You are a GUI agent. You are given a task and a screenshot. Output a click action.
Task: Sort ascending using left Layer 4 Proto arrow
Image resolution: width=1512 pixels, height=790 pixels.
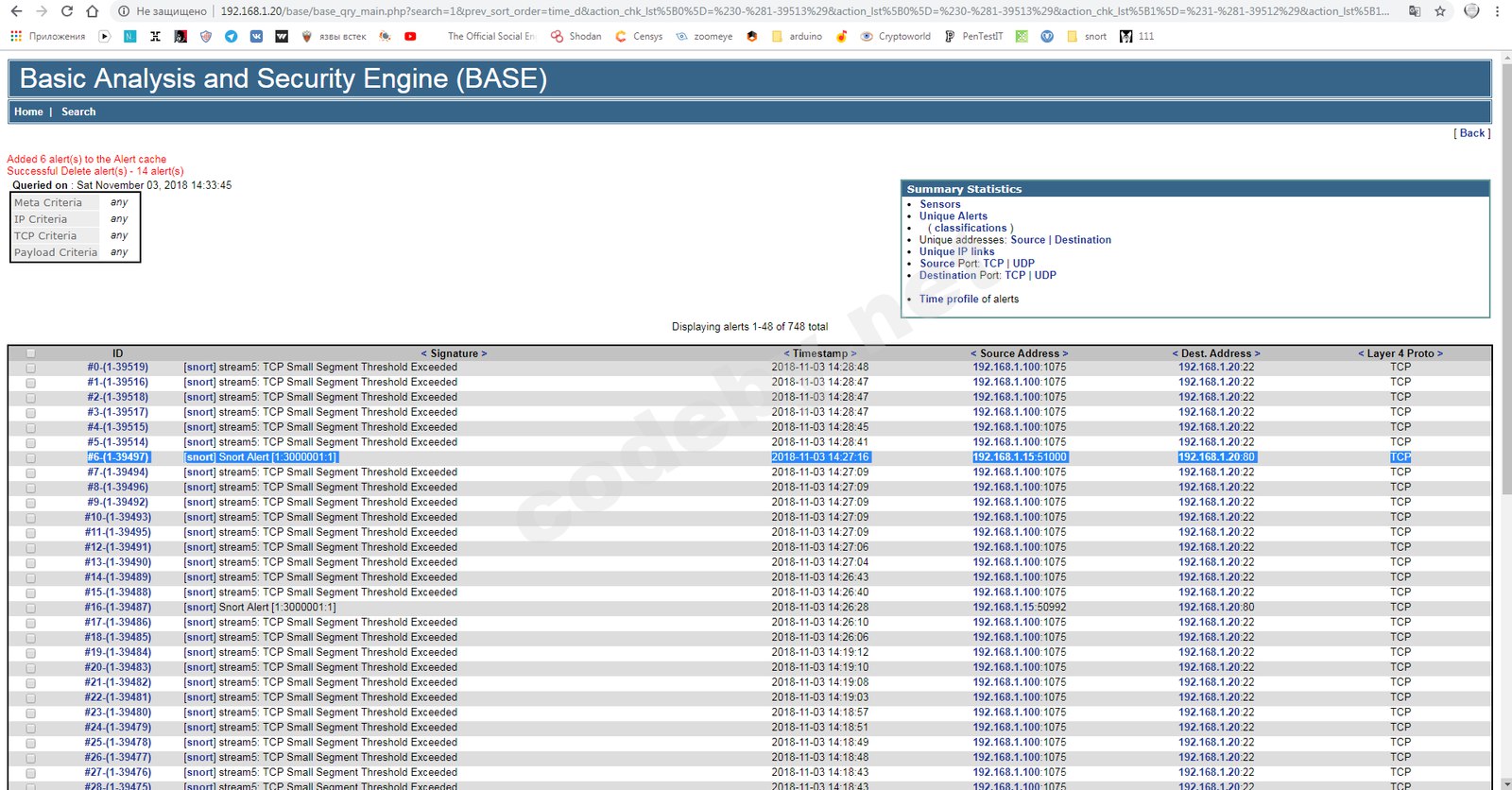(x=1361, y=353)
